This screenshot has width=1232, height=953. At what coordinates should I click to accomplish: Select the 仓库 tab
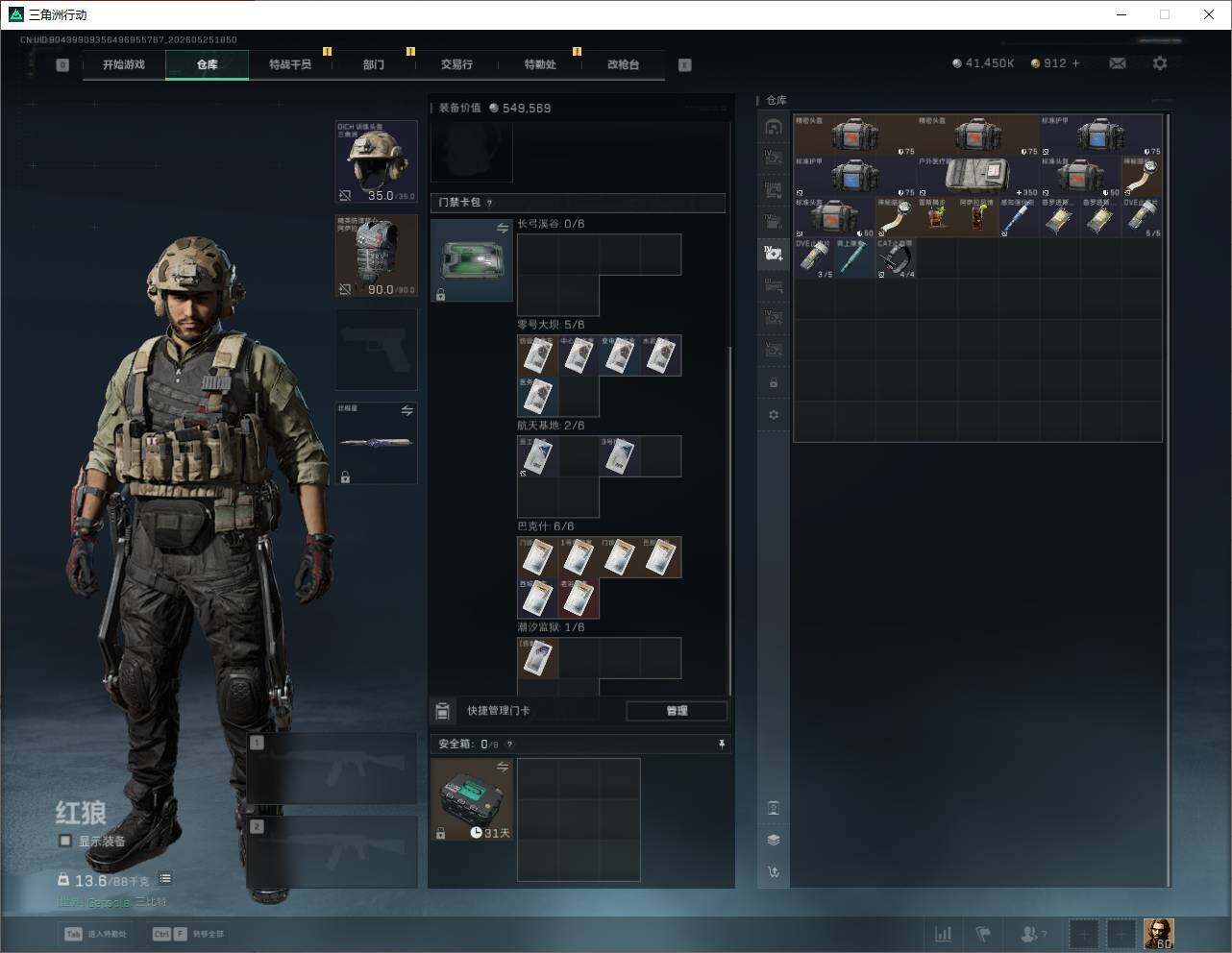[x=208, y=64]
